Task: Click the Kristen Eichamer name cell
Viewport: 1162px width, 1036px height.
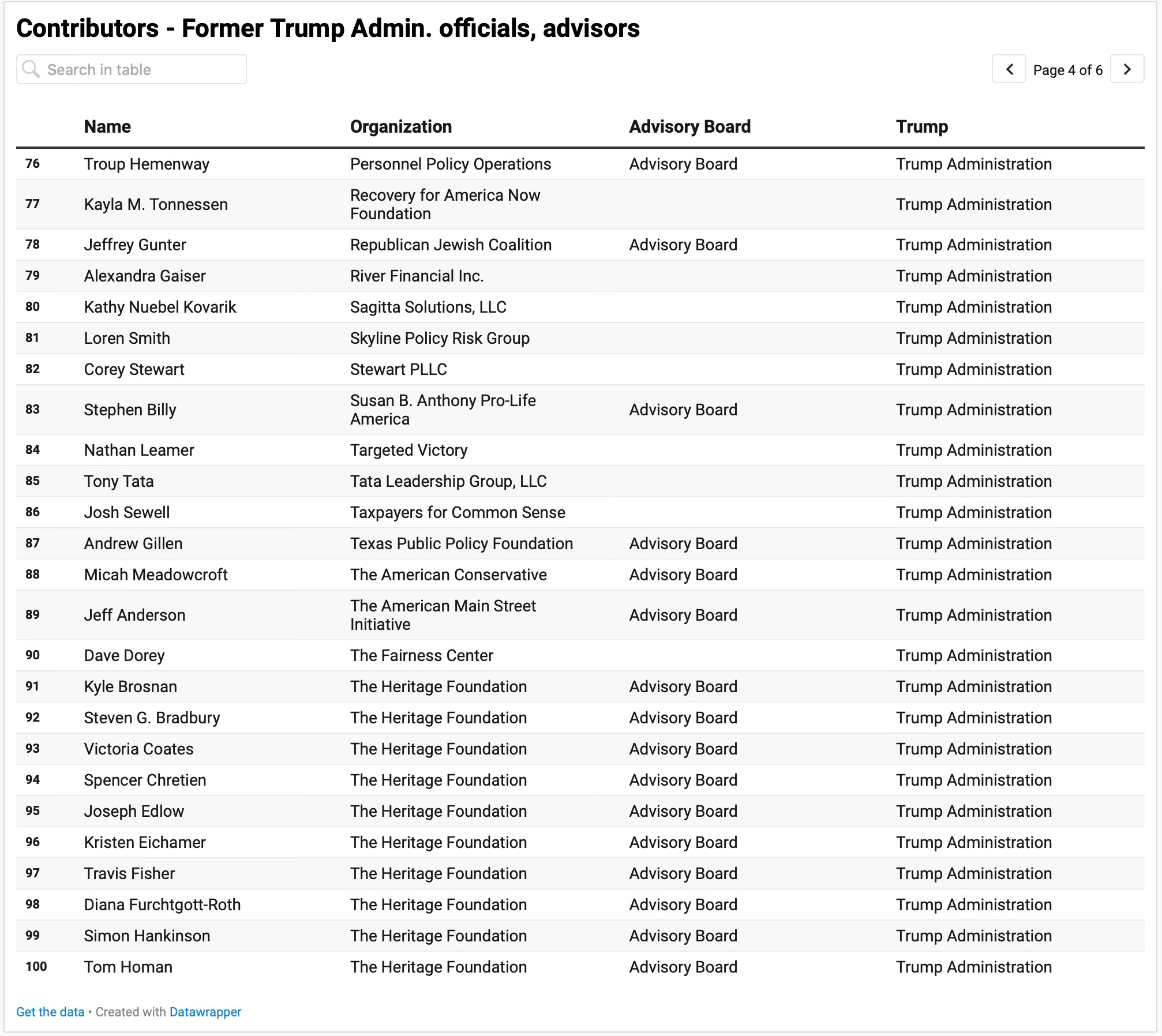Action: pyautogui.click(x=145, y=842)
